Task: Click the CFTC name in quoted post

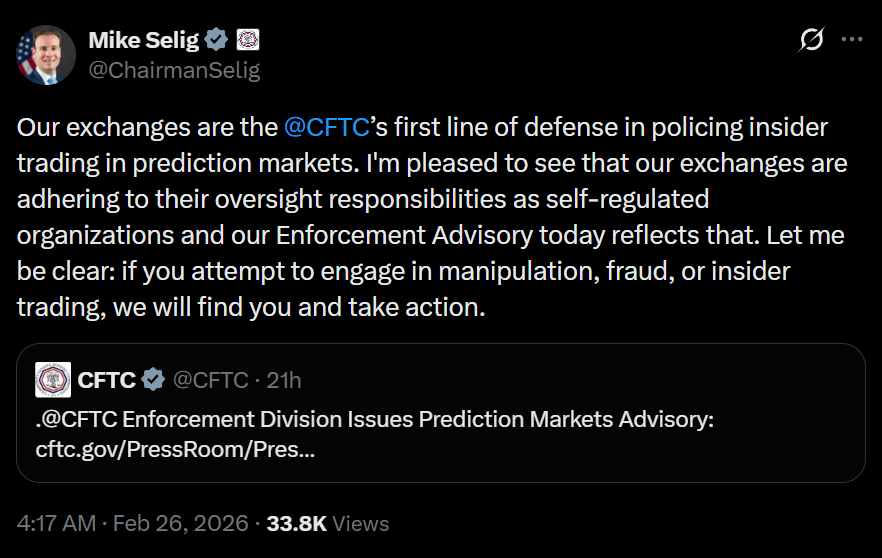Action: pyautogui.click(x=106, y=380)
